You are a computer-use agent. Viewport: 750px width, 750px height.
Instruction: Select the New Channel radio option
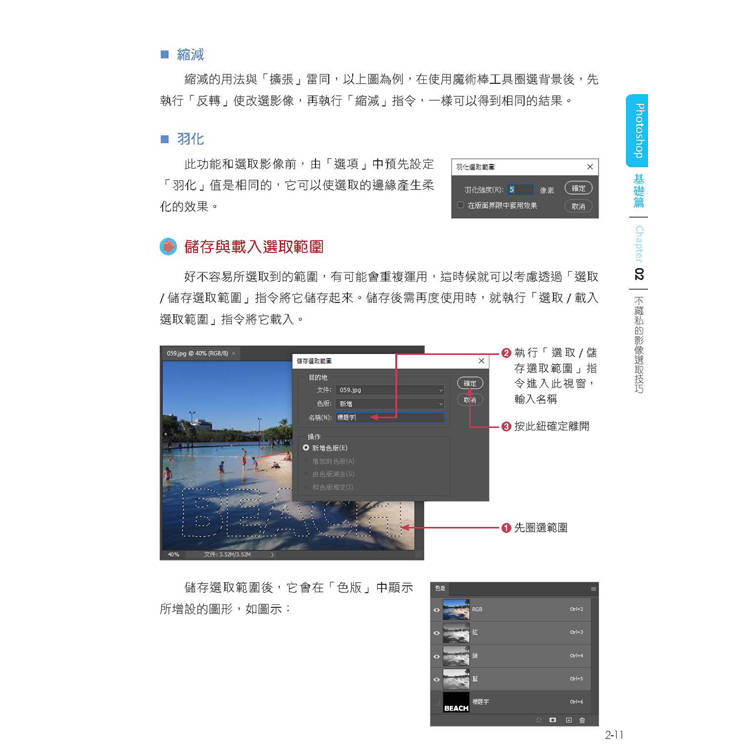[x=306, y=448]
